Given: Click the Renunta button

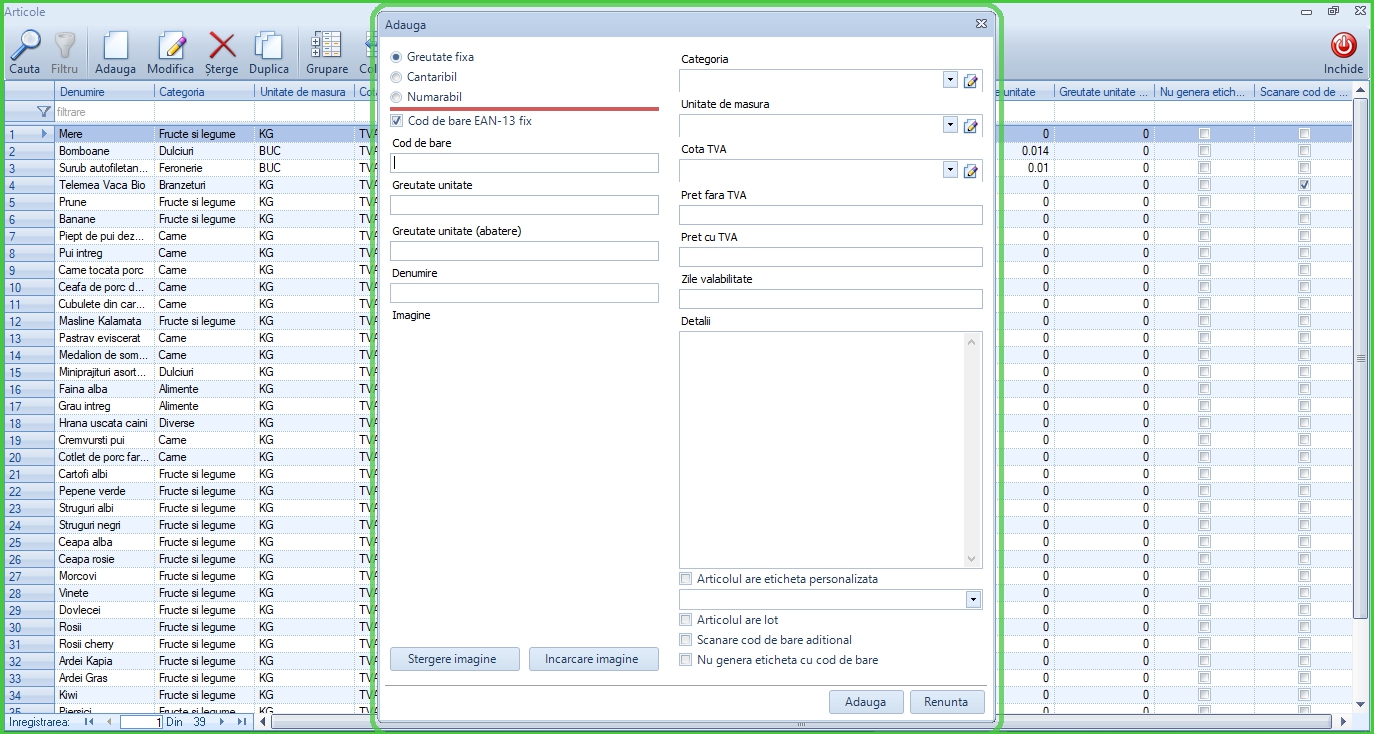Looking at the screenshot, I should click(x=946, y=701).
